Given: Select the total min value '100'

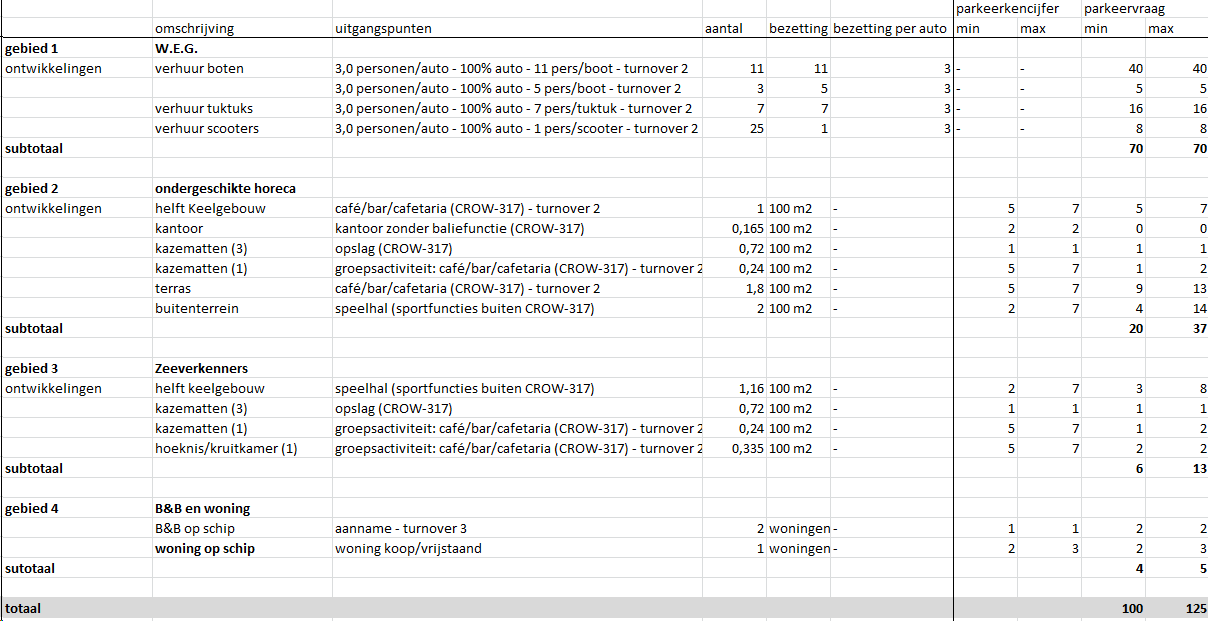Looking at the screenshot, I should click(x=1131, y=608).
